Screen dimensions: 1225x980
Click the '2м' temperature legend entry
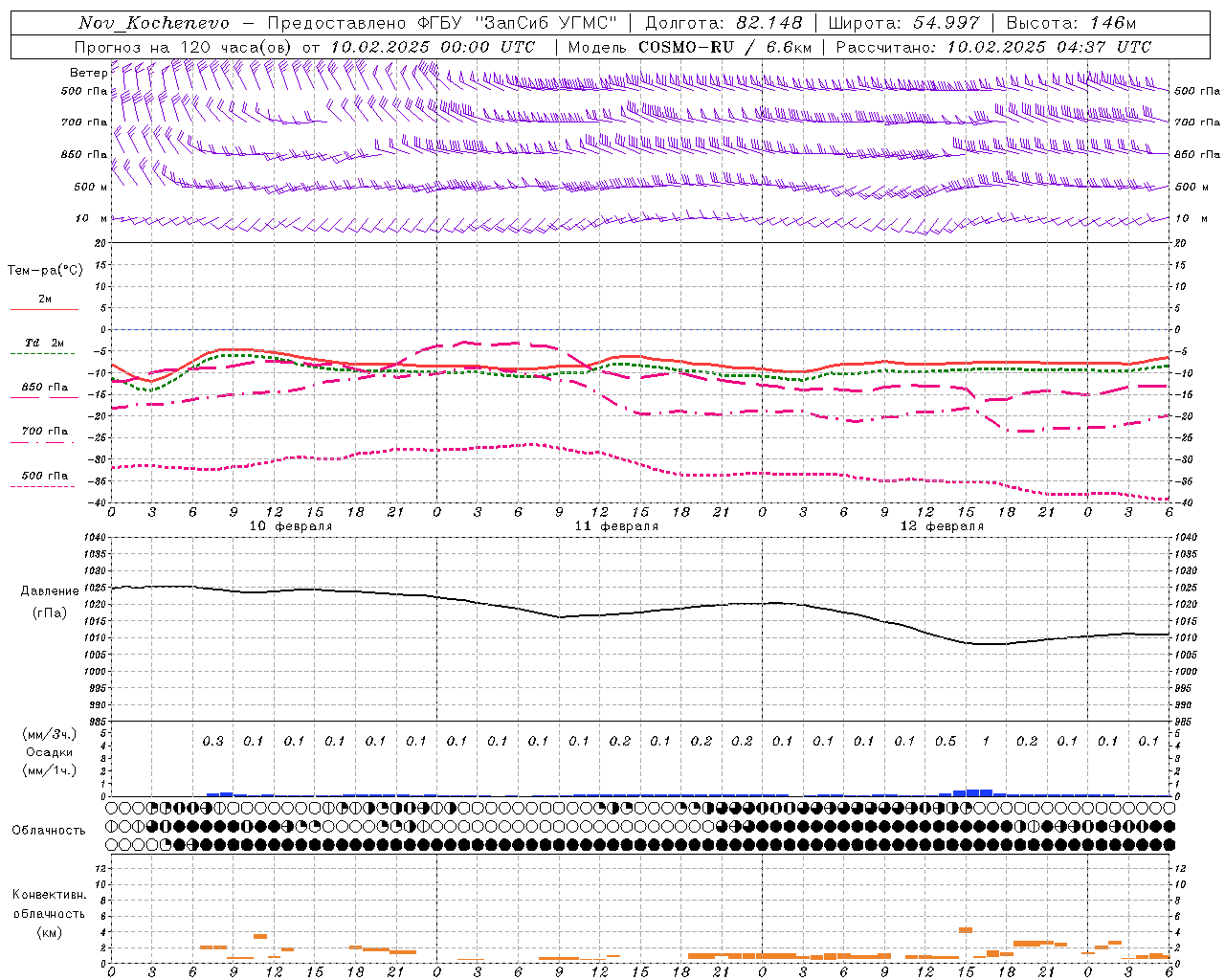click(45, 300)
